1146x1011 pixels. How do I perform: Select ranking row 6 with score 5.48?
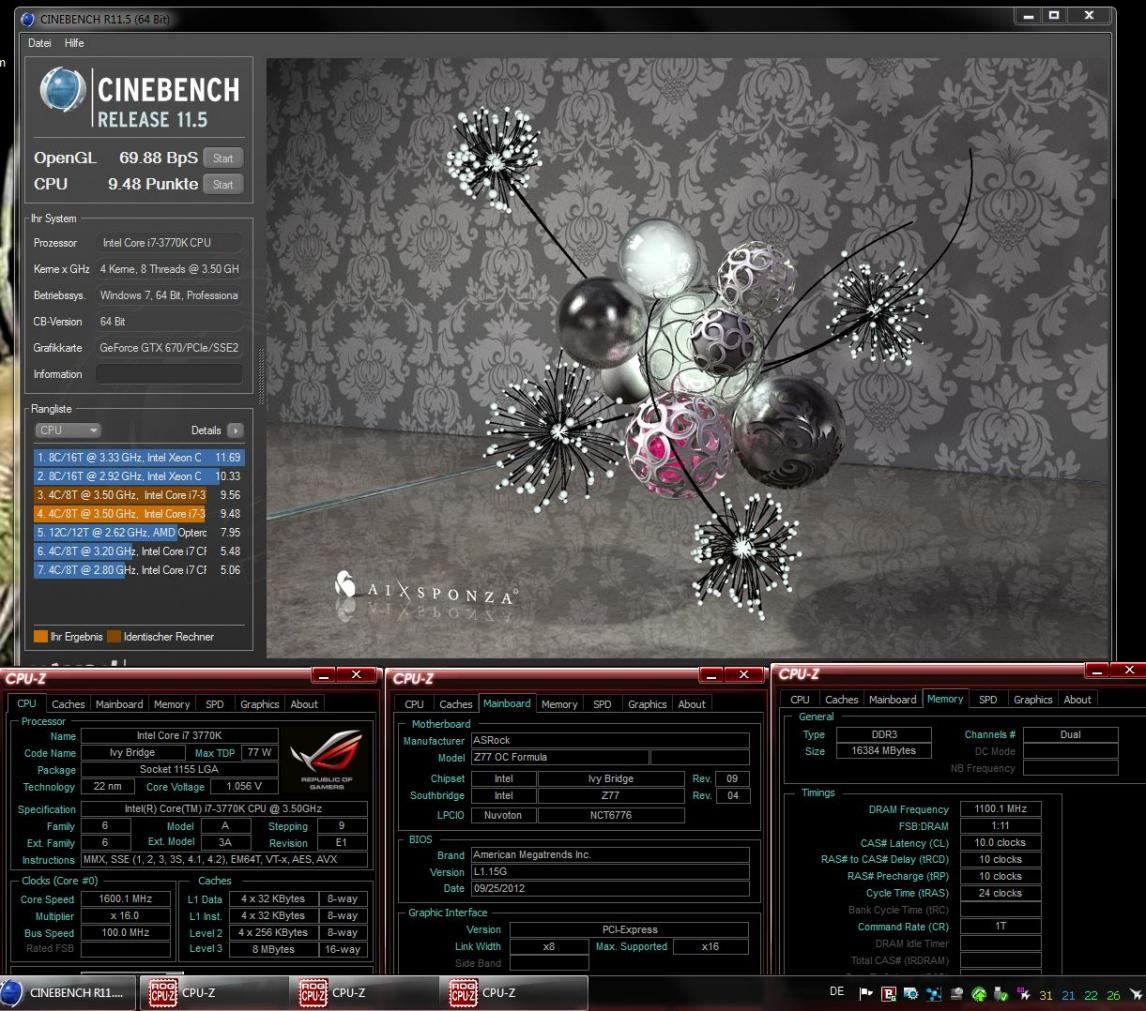(139, 551)
